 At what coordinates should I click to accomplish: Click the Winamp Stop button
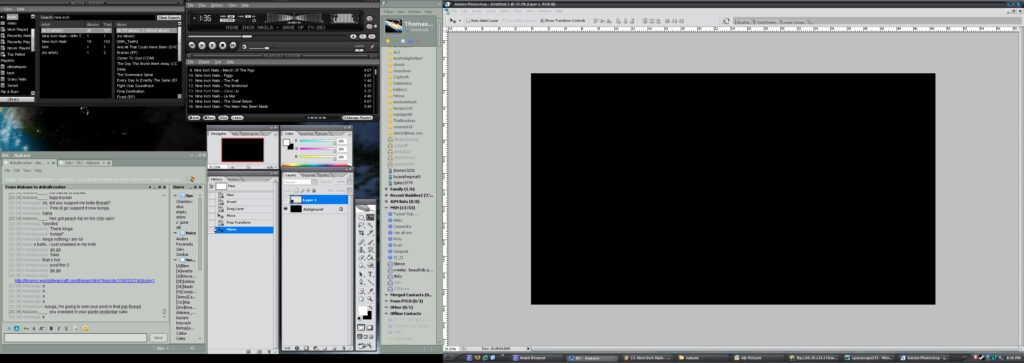click(x=223, y=45)
